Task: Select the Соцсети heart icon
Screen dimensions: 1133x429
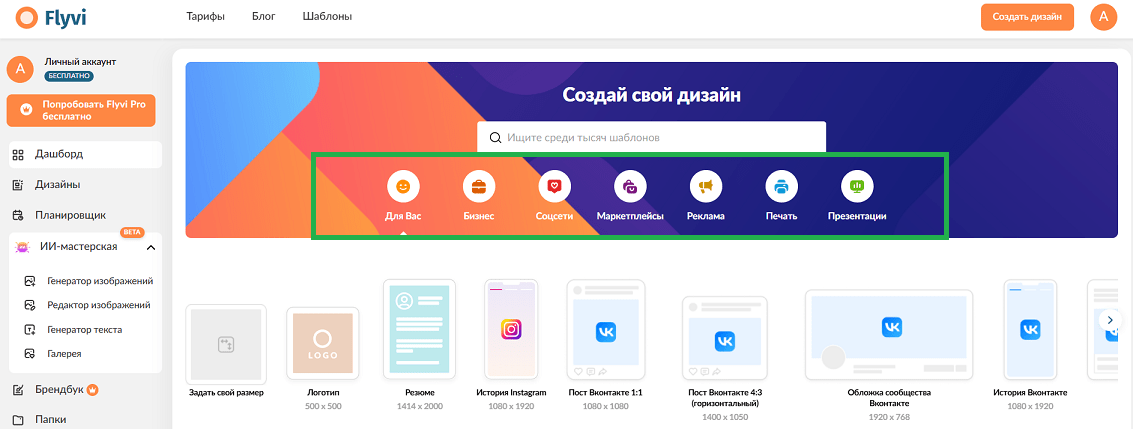Action: [555, 187]
